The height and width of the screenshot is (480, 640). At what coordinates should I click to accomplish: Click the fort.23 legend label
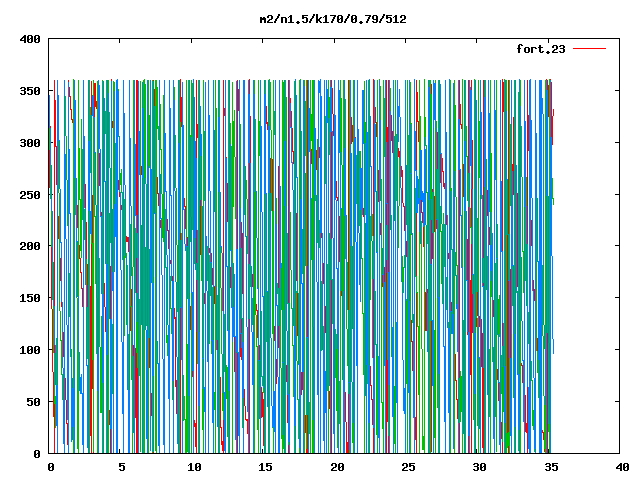(541, 49)
